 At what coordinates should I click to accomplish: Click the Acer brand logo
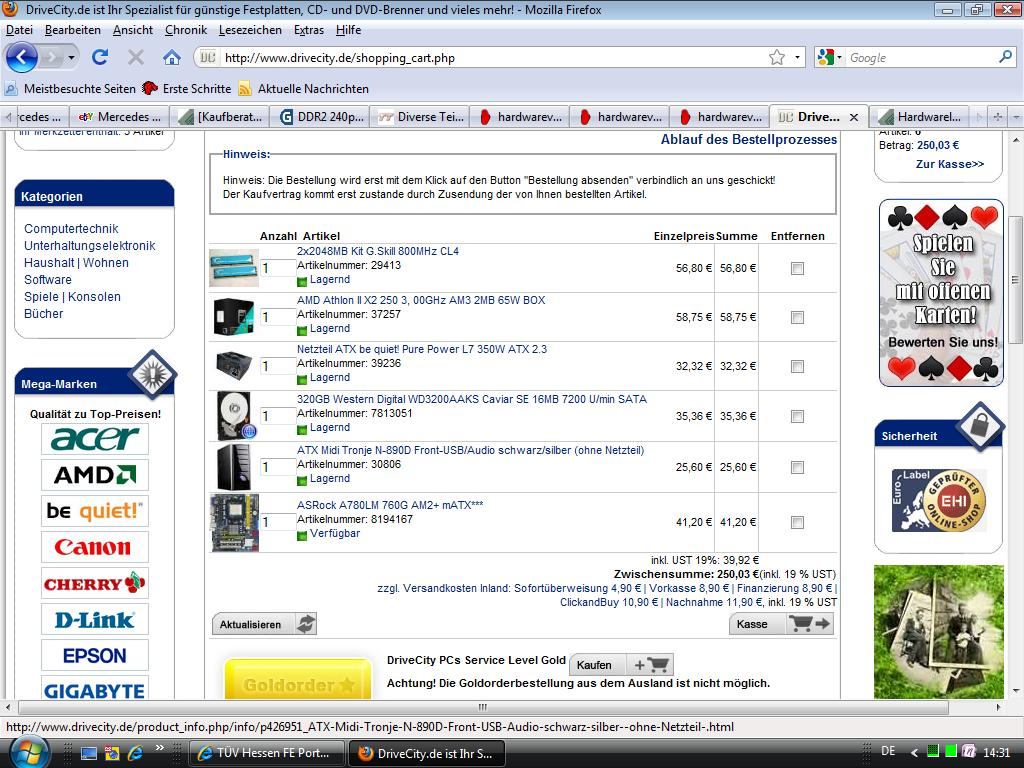95,439
